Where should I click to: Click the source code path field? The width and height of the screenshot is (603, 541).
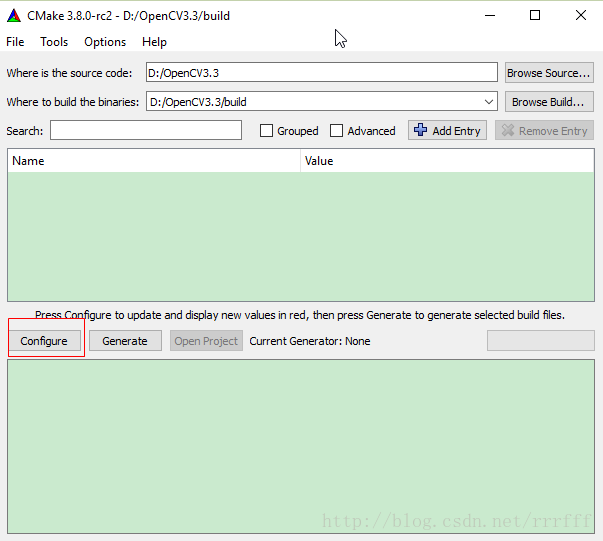pos(321,72)
